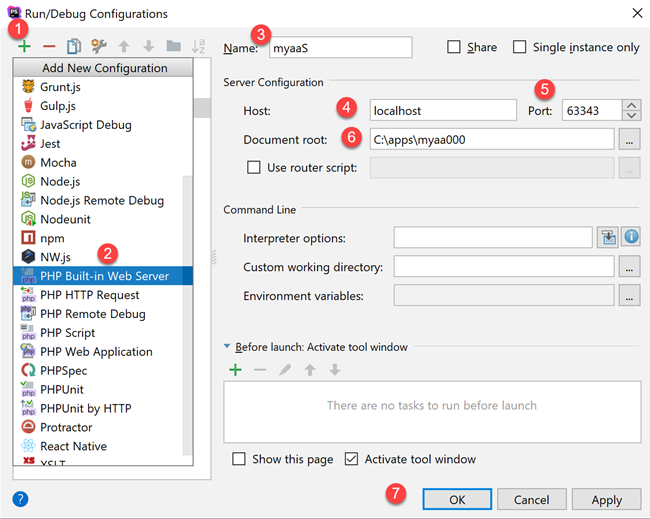Open Edit Defaults wrench icon
Image resolution: width=650 pixels, height=519 pixels.
click(99, 46)
